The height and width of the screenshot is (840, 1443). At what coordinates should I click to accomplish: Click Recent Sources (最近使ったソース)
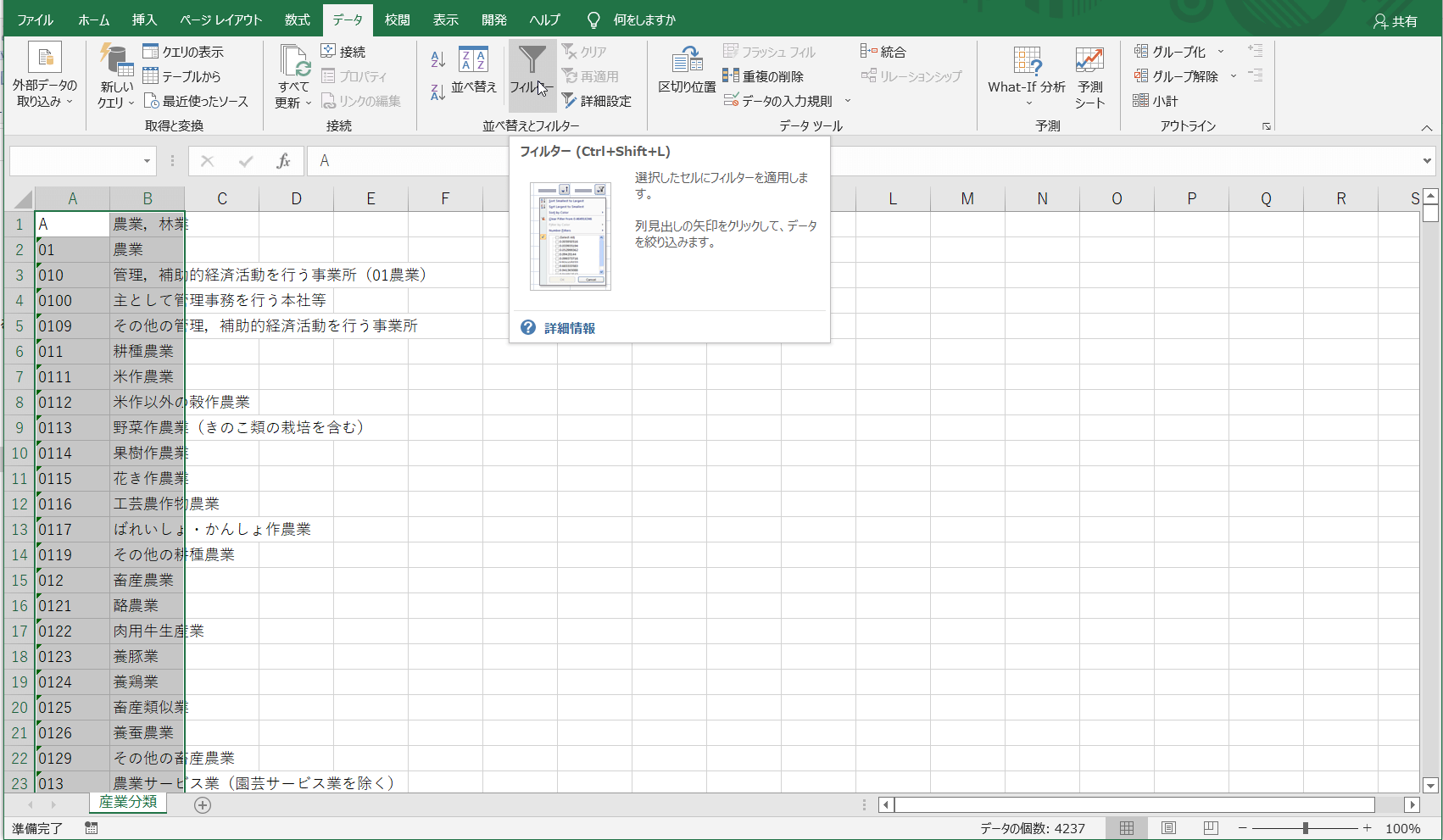click(x=196, y=101)
